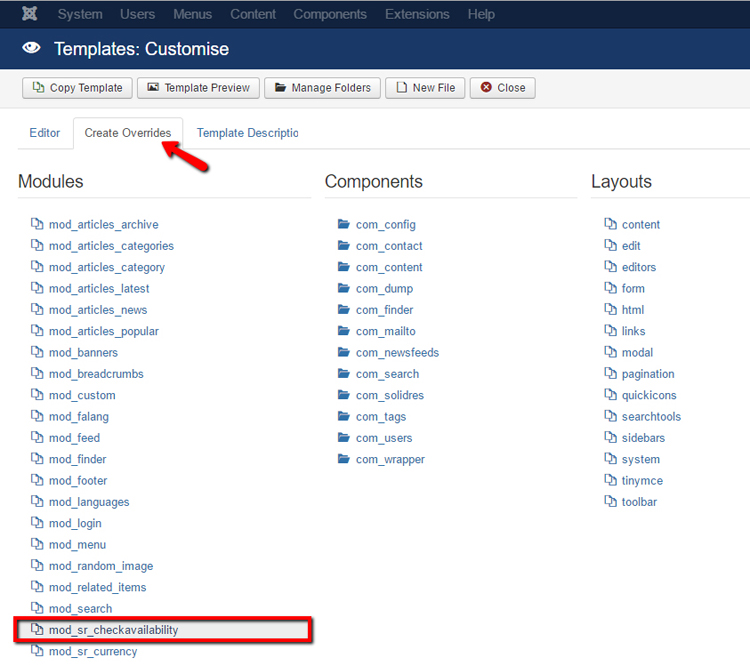Click folder icon next to com_users

(x=343, y=437)
